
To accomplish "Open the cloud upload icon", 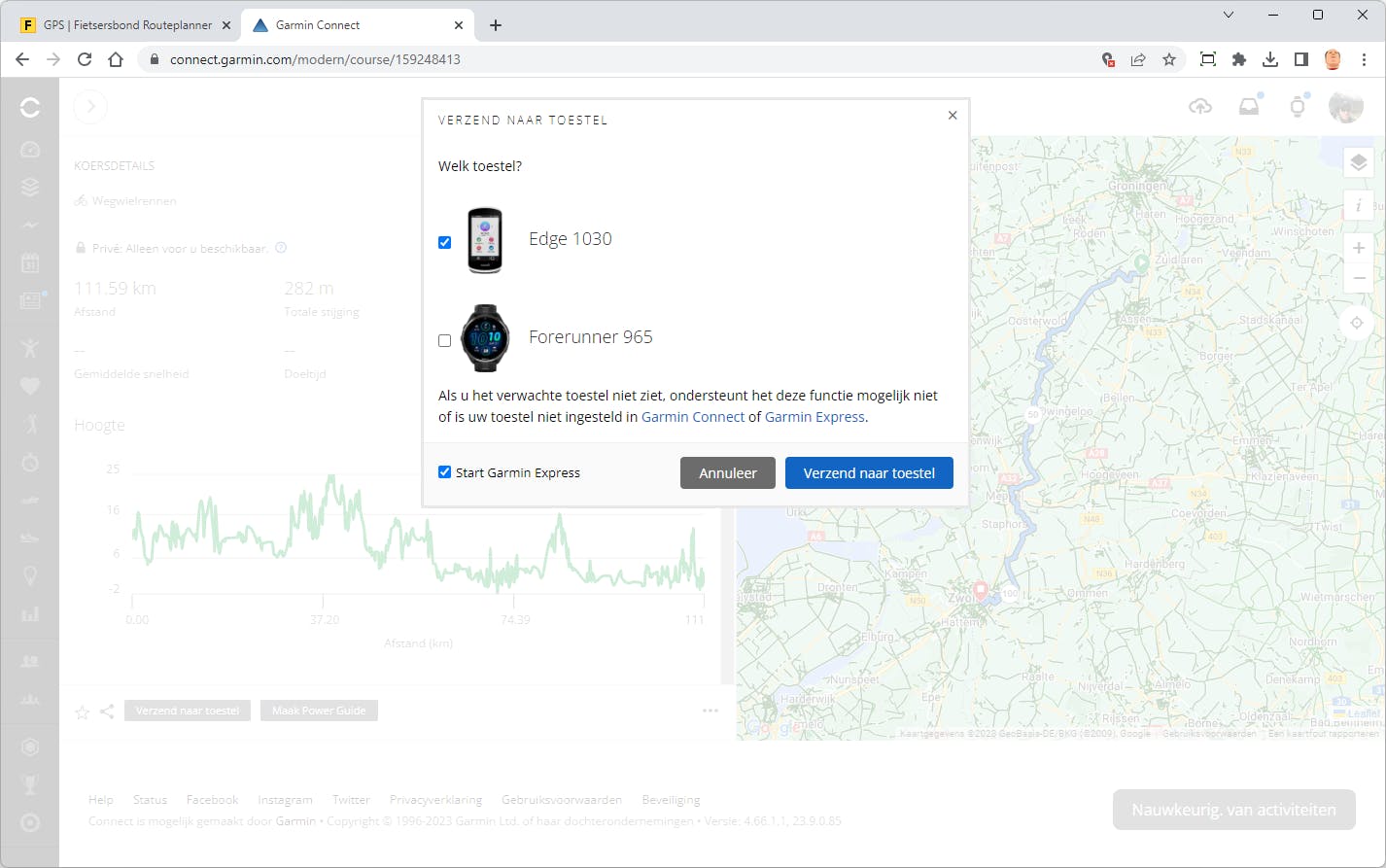I will coord(1200,106).
